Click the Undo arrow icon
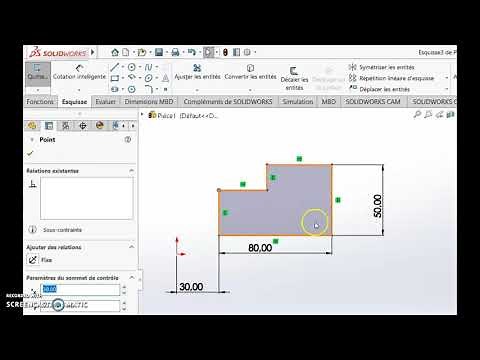 click(191, 52)
